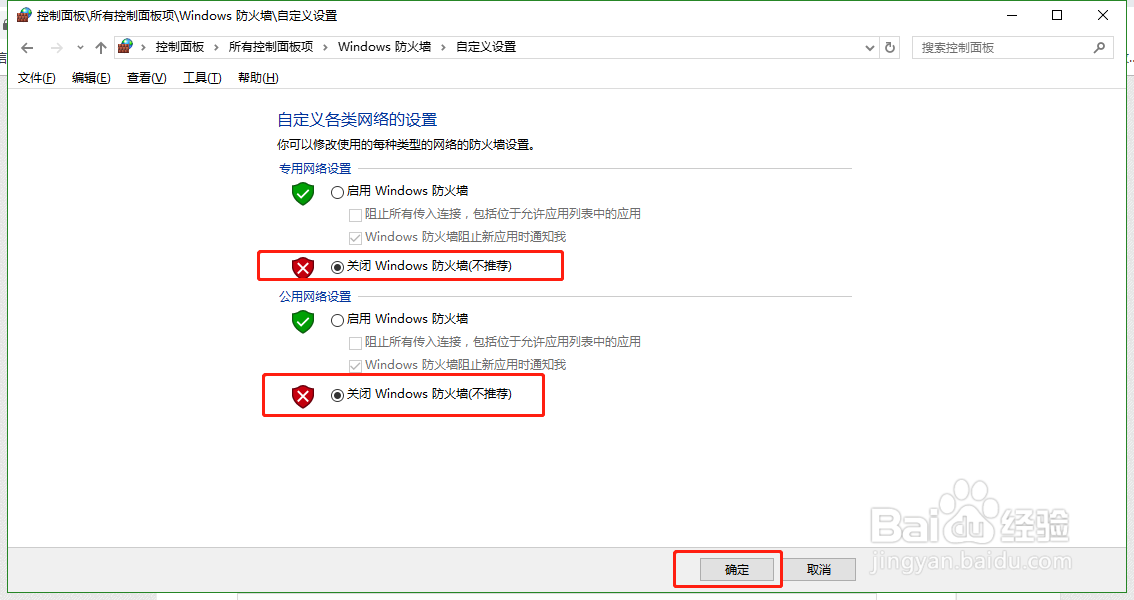Expand the address bar history dropdown
Viewport: 1134px width, 600px height.
(x=869, y=48)
